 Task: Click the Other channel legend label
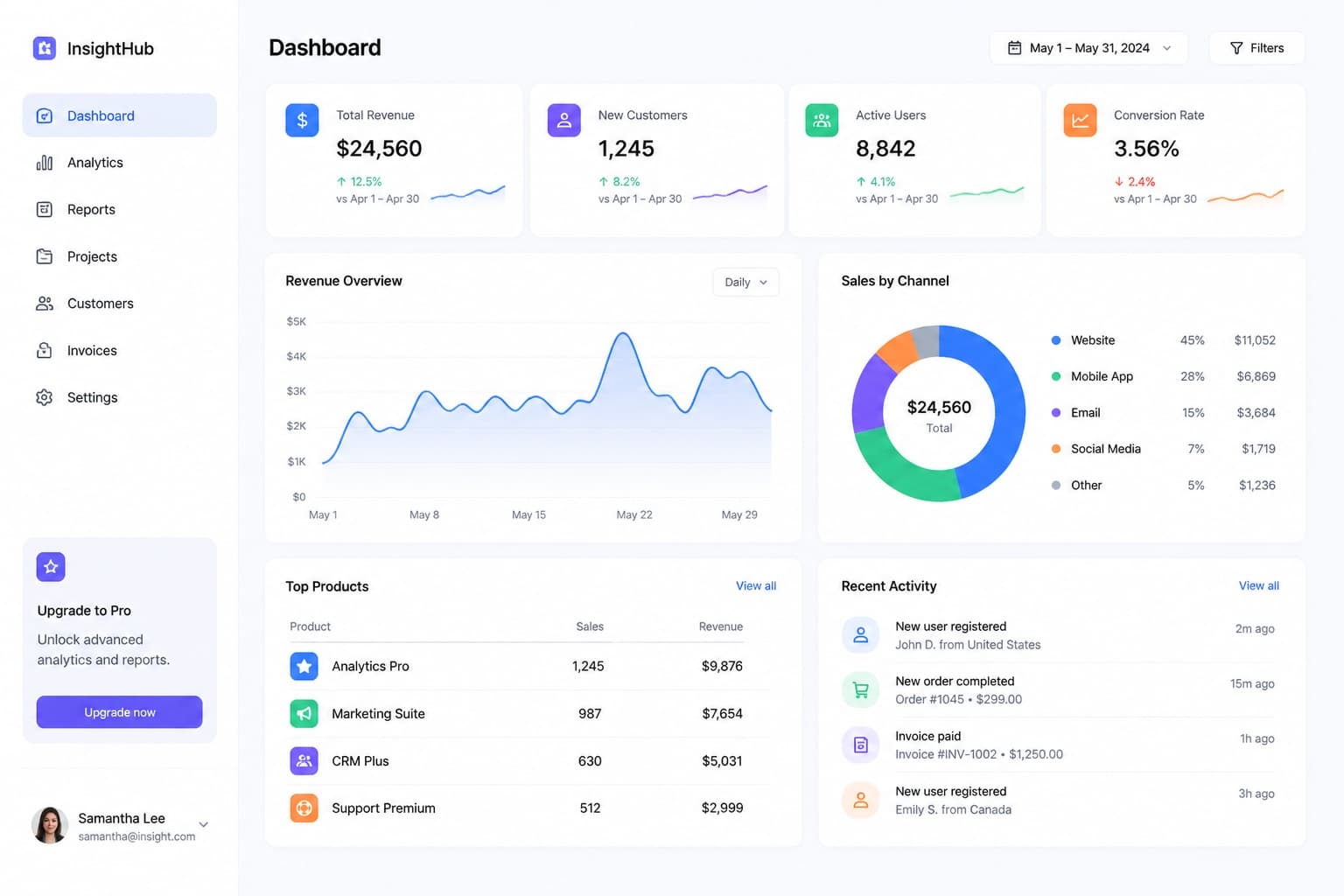(1086, 486)
